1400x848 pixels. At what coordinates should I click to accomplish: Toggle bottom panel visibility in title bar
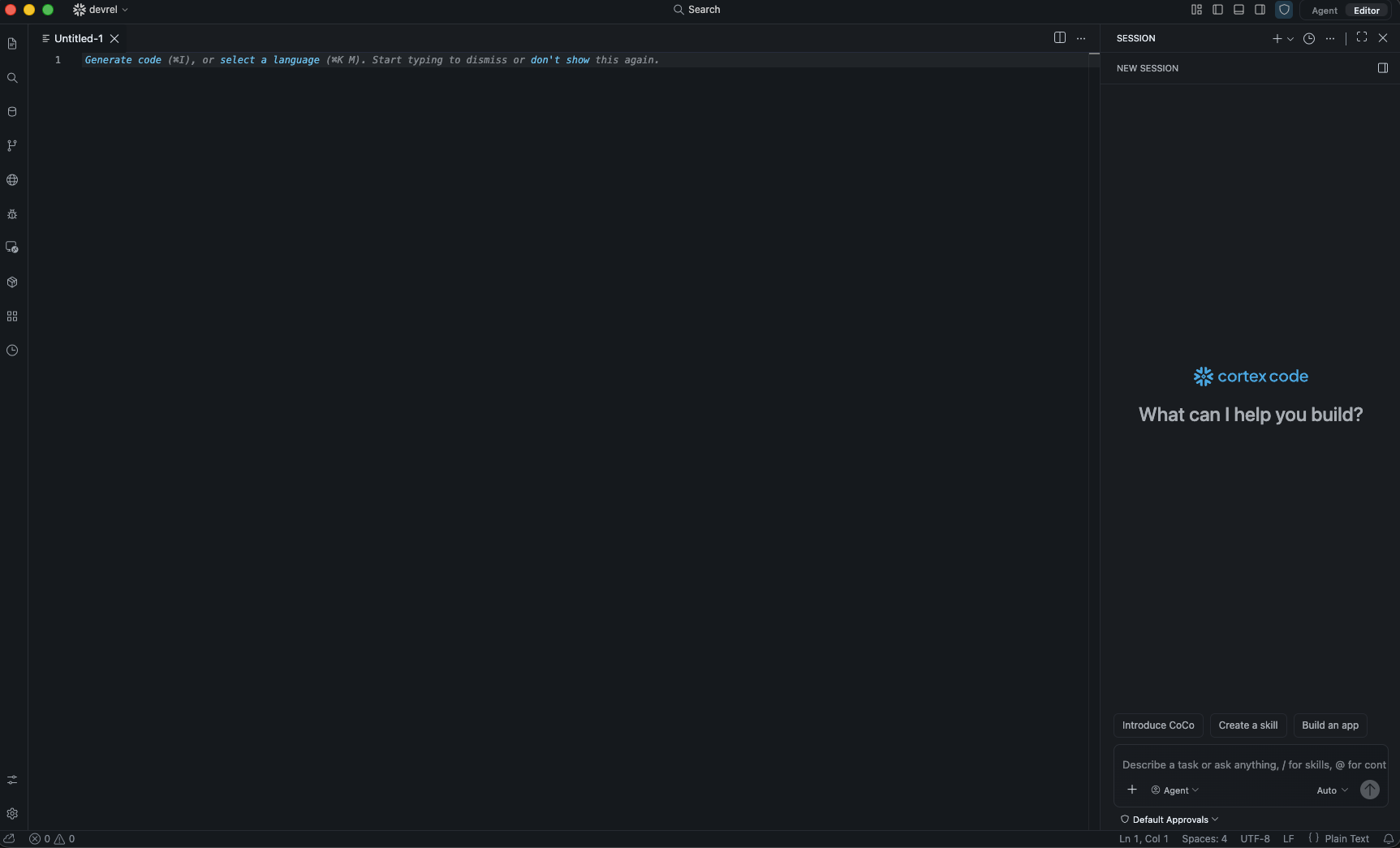coord(1238,10)
